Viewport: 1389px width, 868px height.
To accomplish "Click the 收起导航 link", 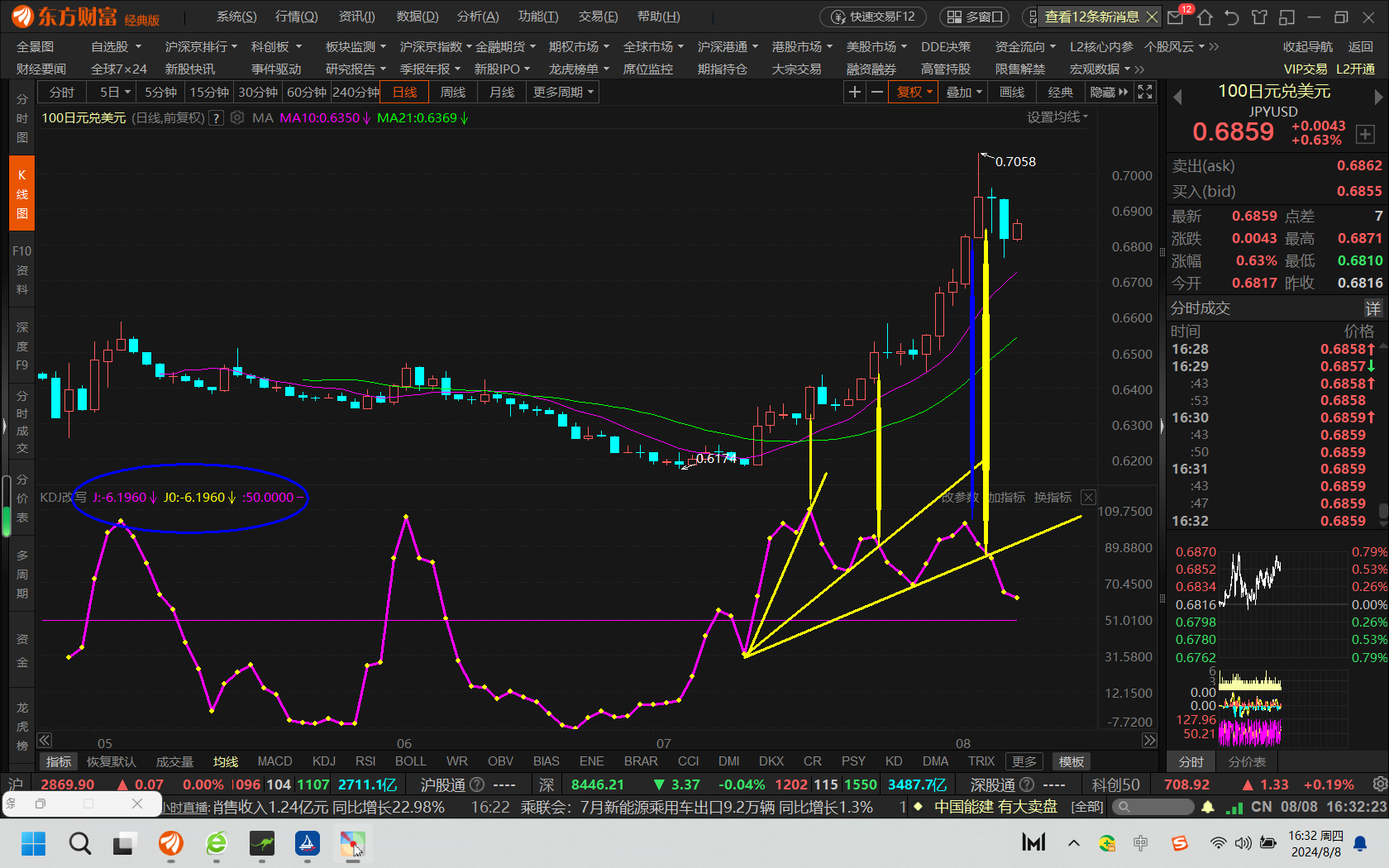I will point(1308,46).
